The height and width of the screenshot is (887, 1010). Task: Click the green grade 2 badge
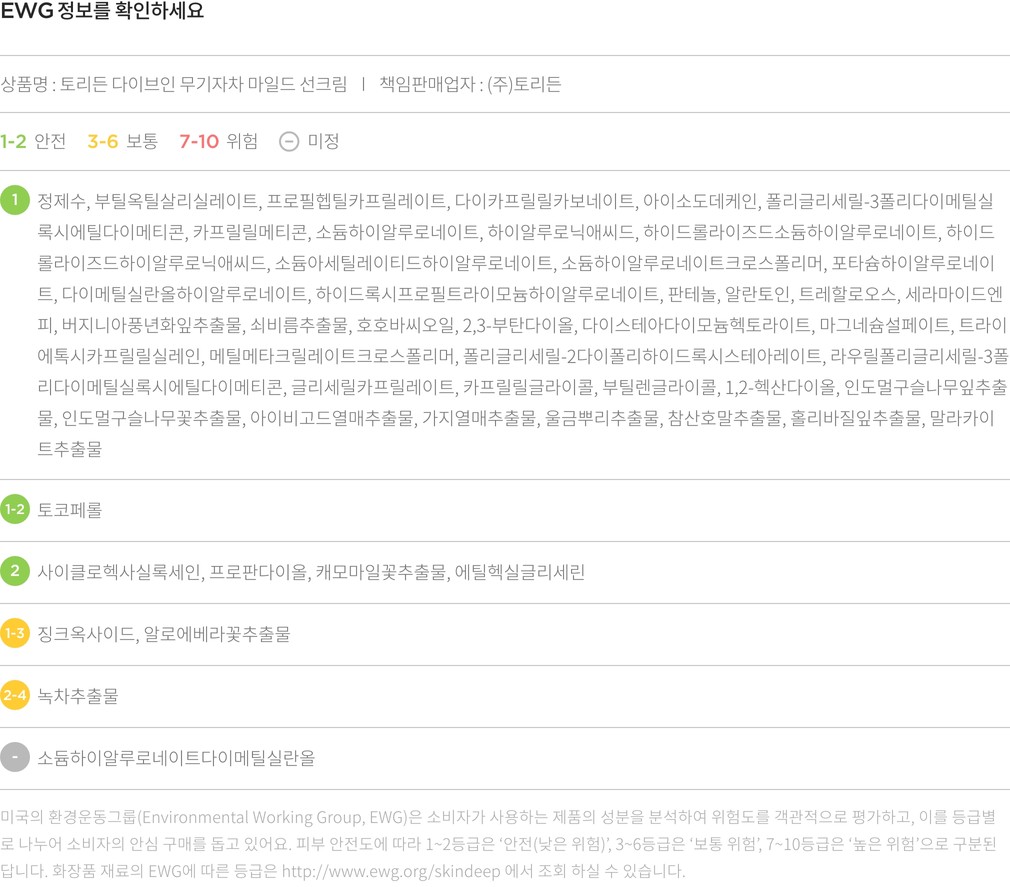click(x=15, y=572)
